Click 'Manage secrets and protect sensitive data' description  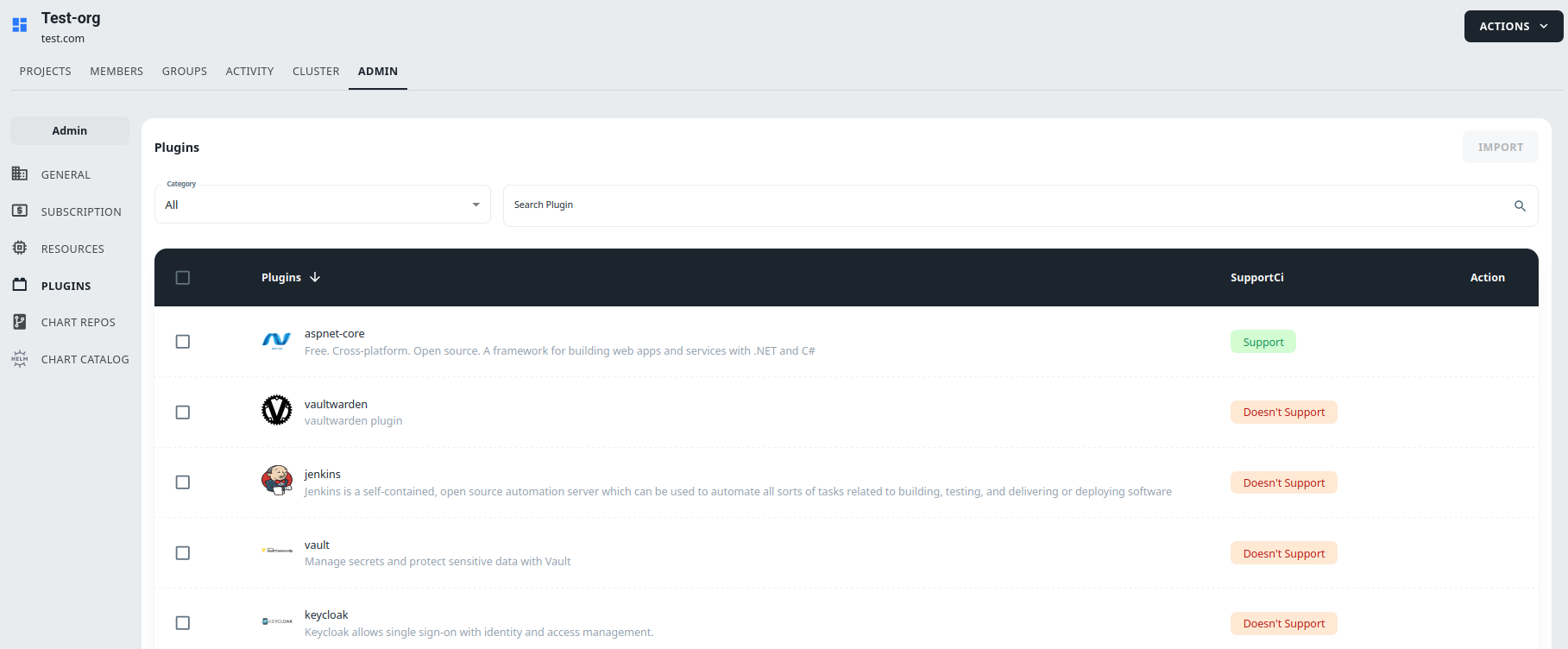(438, 561)
